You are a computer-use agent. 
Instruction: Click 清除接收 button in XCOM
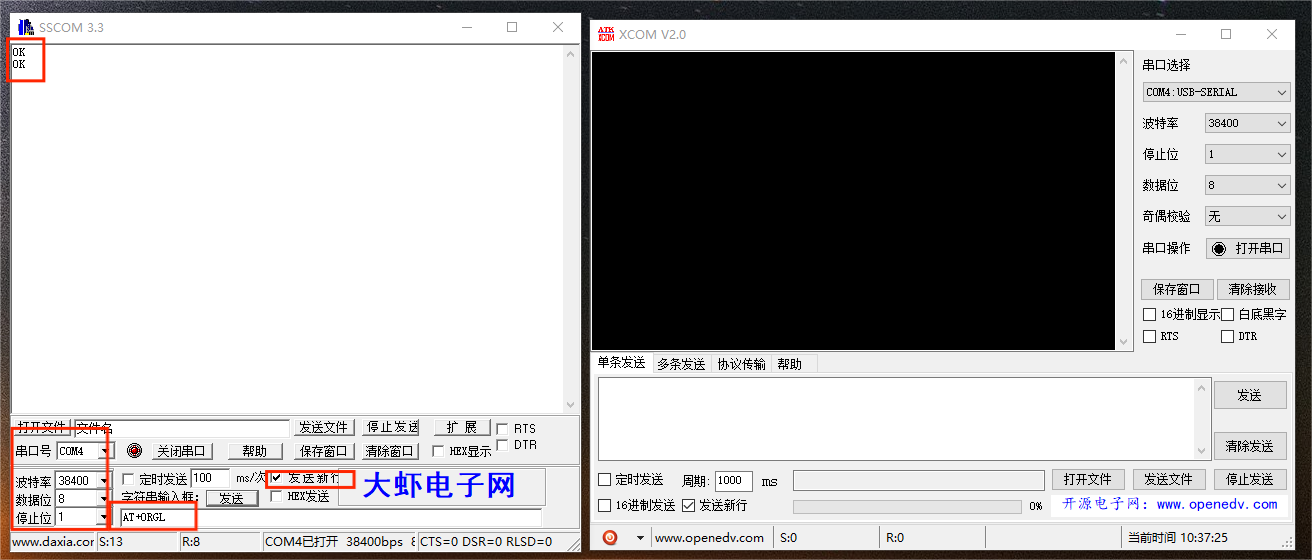tap(1253, 289)
